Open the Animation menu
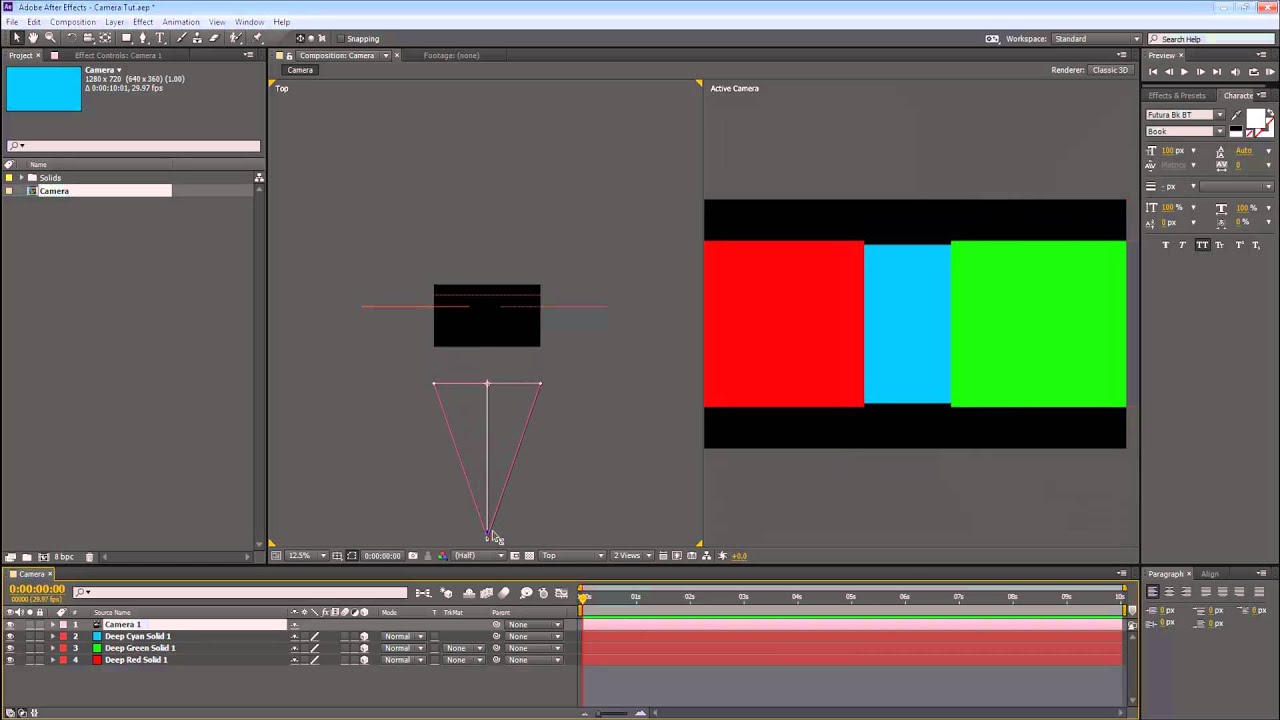Image resolution: width=1280 pixels, height=720 pixels. pos(181,21)
